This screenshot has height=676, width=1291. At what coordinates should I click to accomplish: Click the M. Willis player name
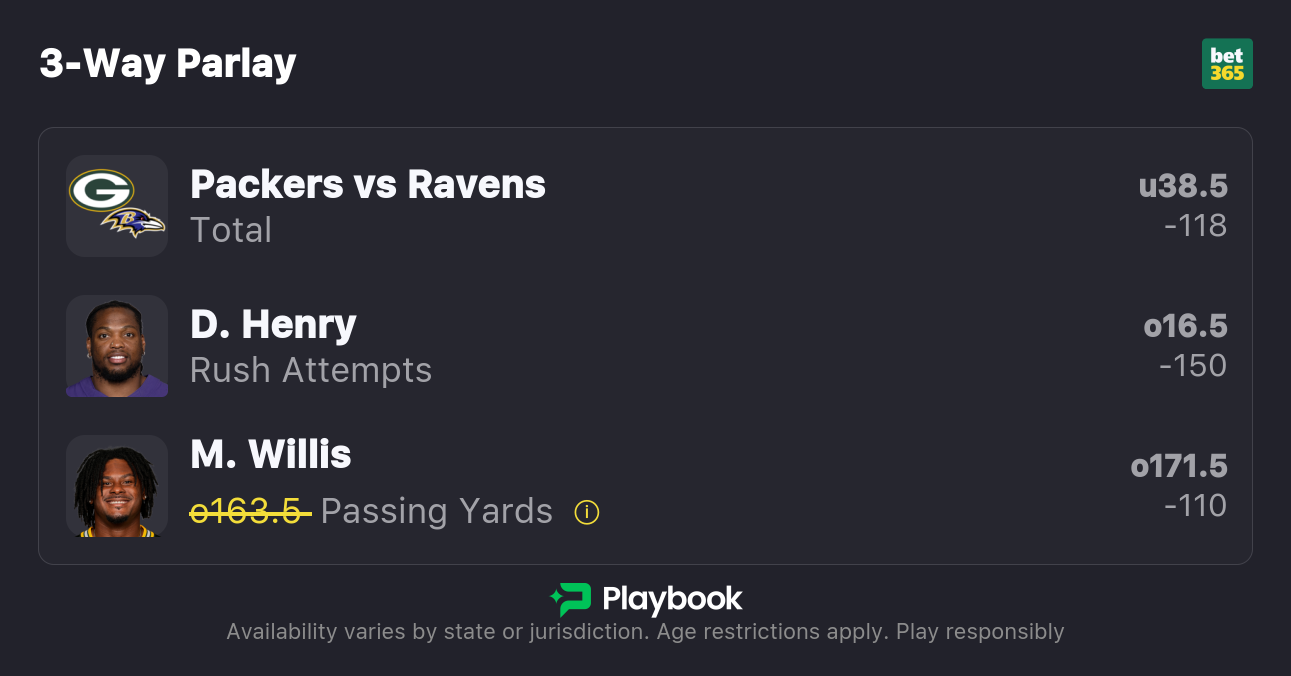click(271, 455)
